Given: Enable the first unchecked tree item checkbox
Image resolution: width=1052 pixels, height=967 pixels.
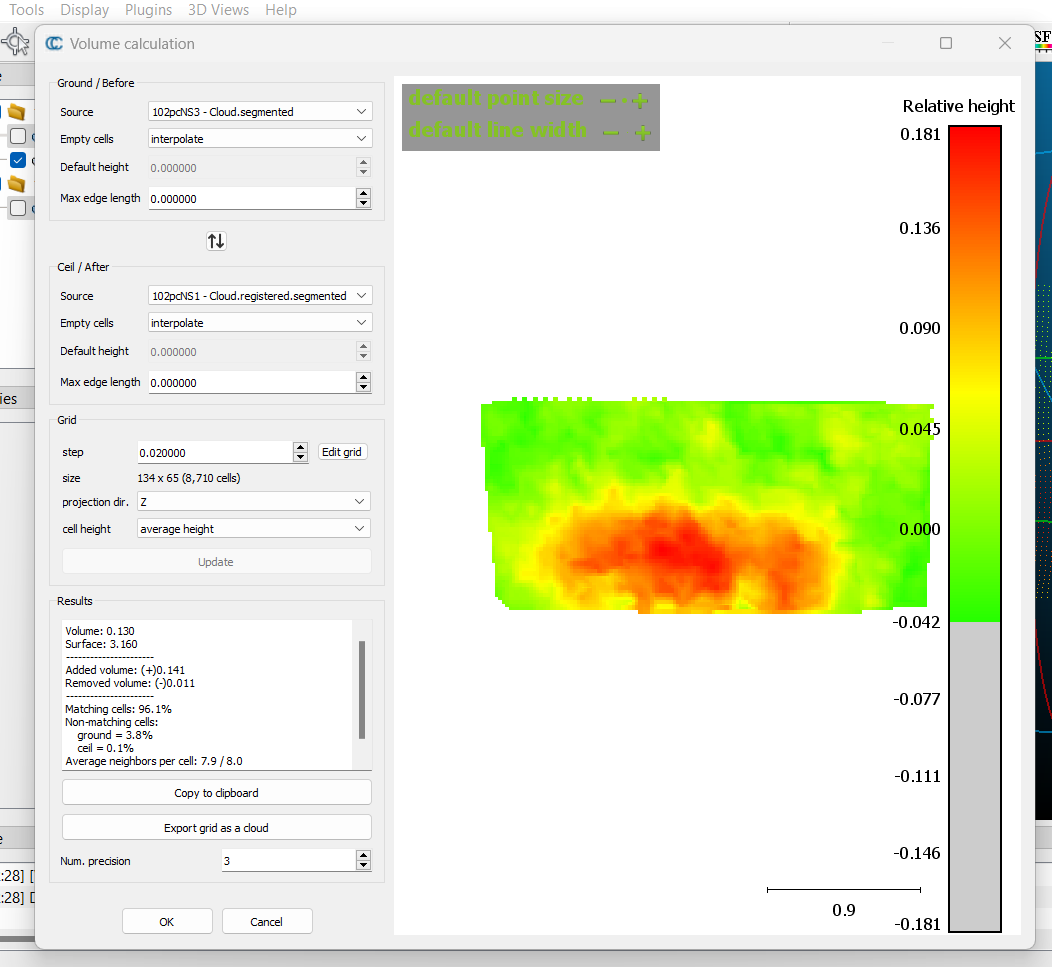Looking at the screenshot, I should [x=18, y=136].
